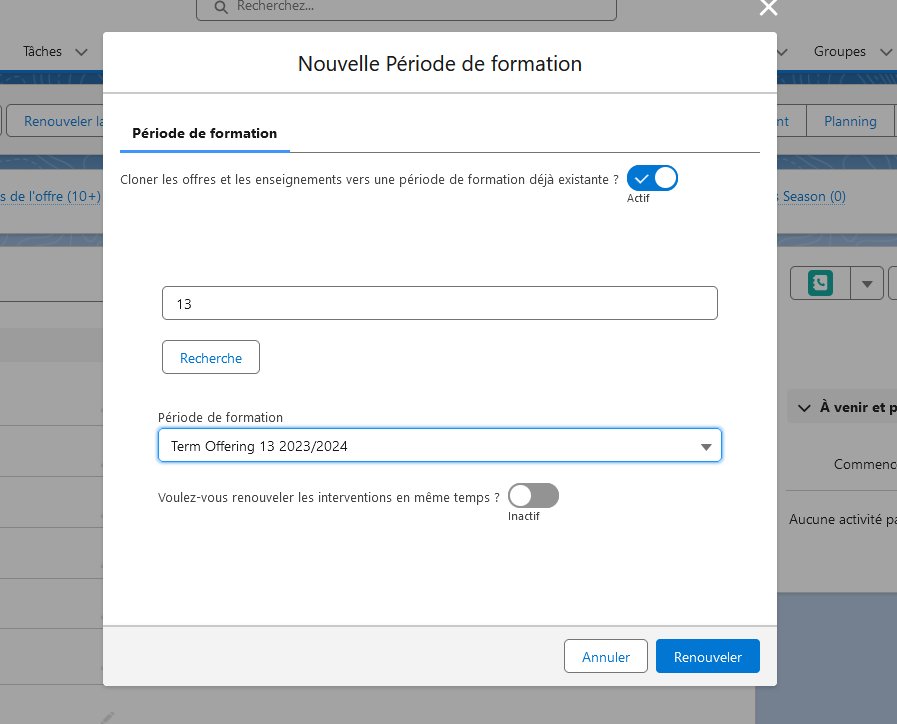Disable the clone offers toggle
The image size is (897, 724).
click(652, 179)
